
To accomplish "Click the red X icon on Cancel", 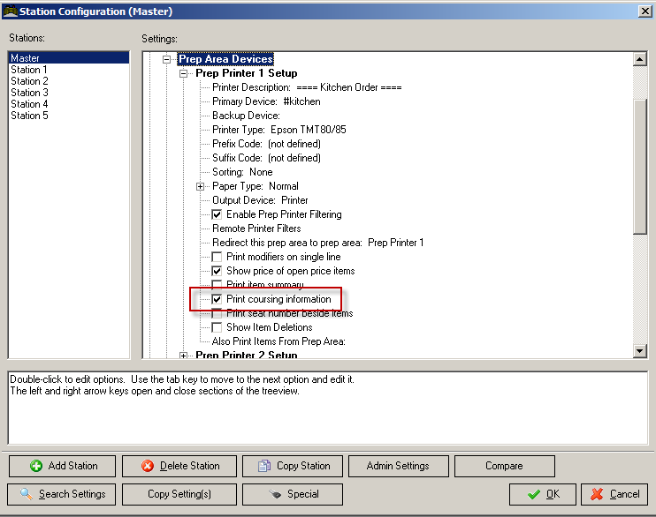I will tap(597, 494).
